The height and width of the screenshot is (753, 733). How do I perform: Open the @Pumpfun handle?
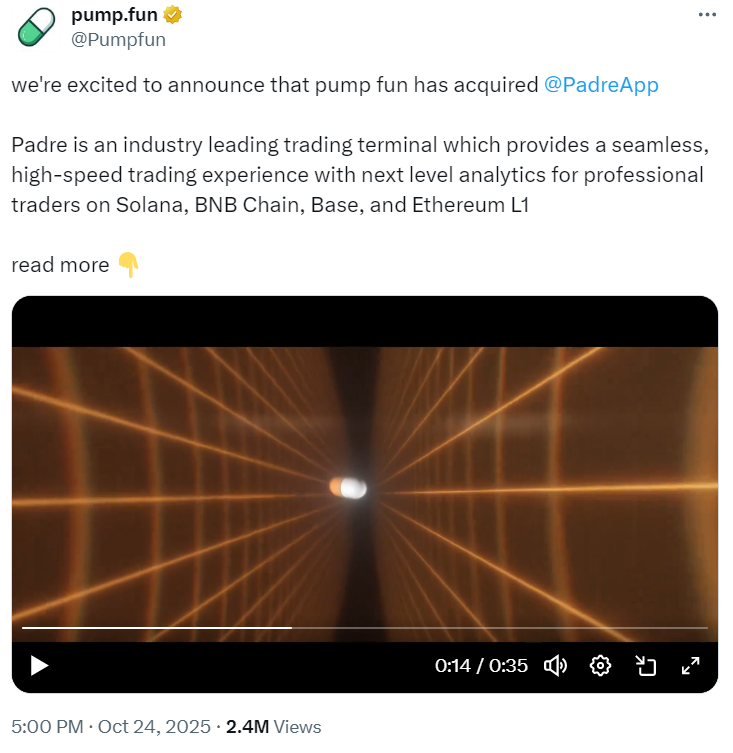[x=118, y=40]
